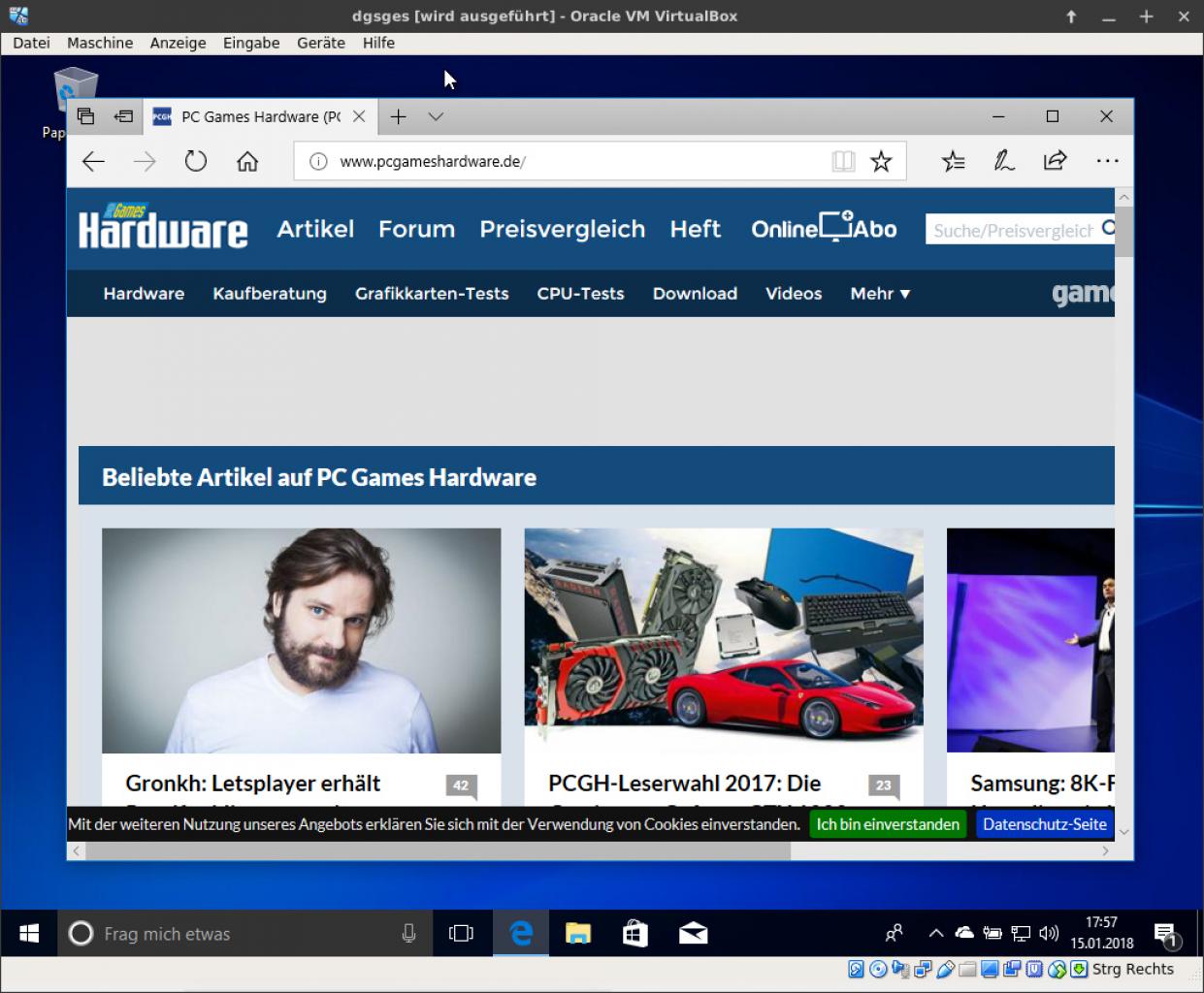Open Grafikkarten-Tests in the sub navigation

(432, 293)
